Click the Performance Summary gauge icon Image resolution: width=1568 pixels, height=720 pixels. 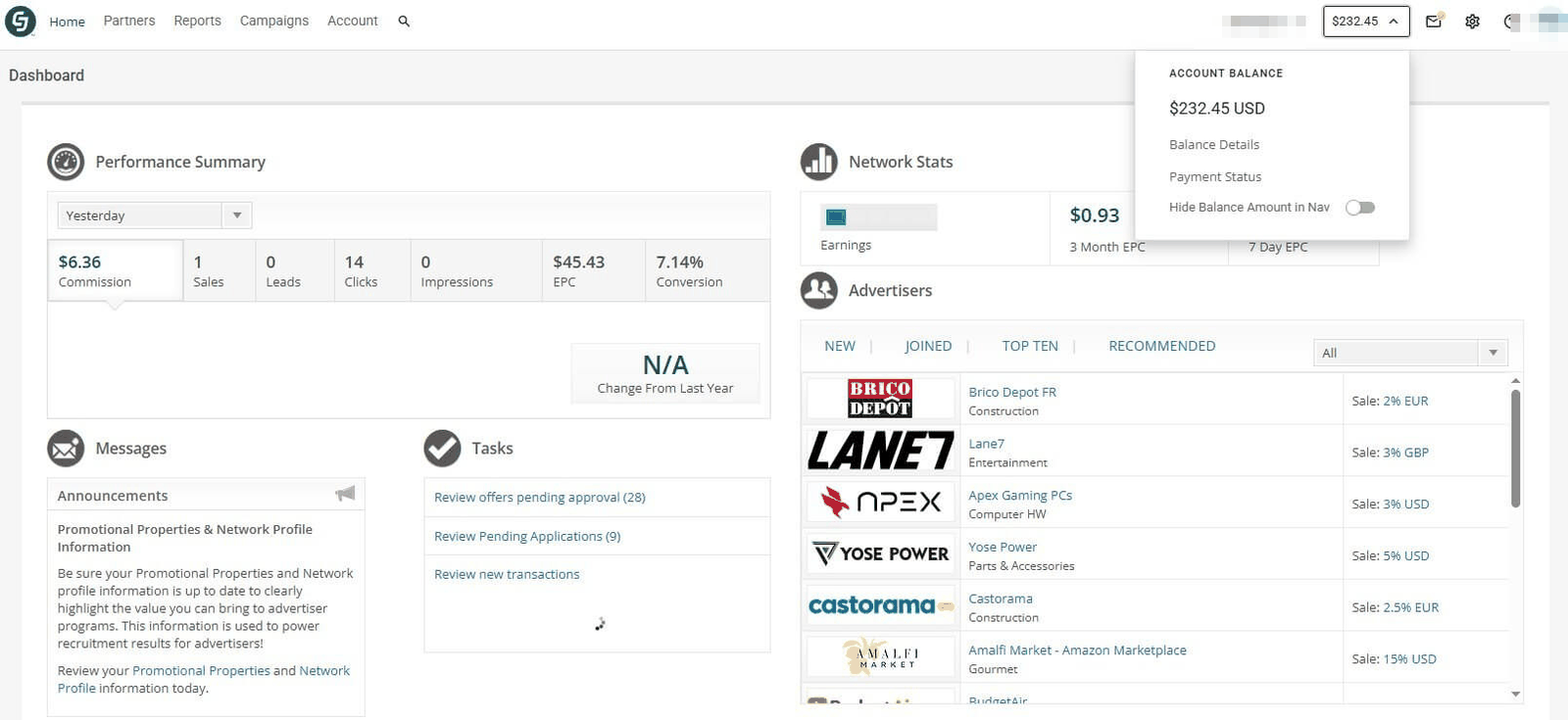click(66, 162)
